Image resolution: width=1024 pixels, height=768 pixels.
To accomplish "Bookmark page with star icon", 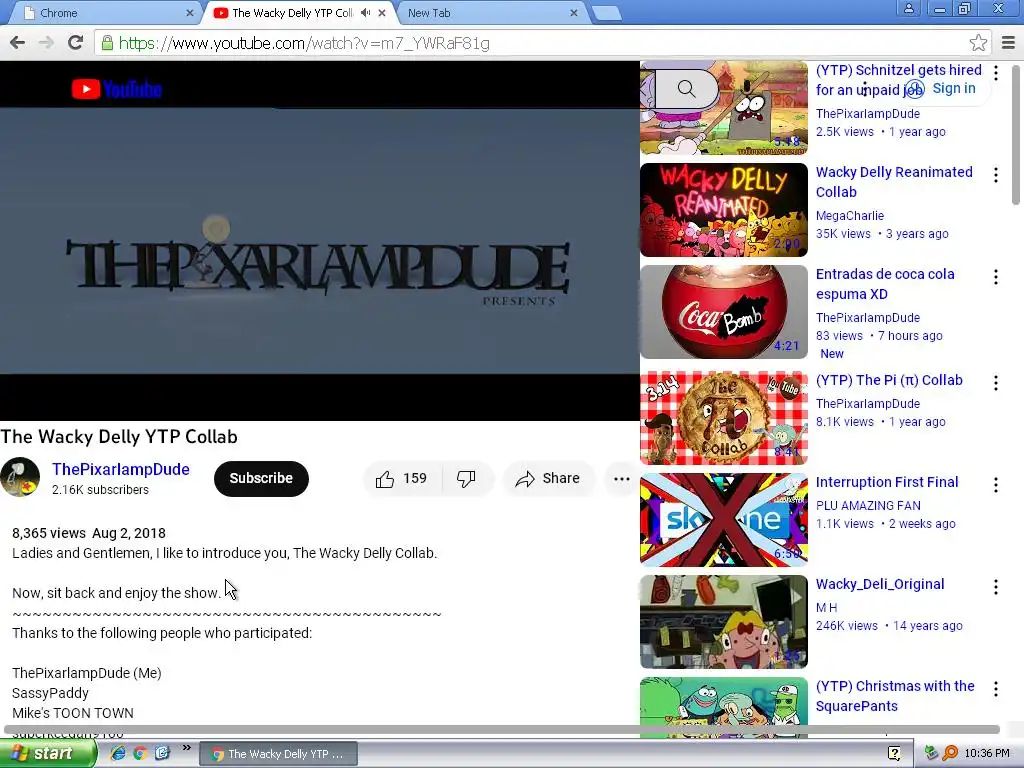I will (978, 43).
